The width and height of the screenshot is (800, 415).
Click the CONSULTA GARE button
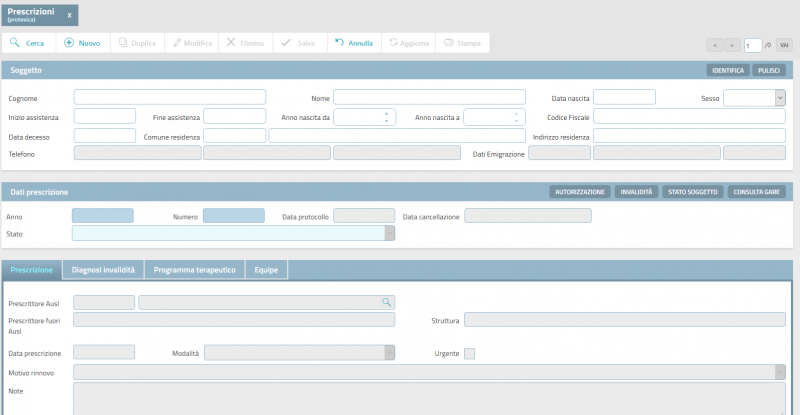click(x=756, y=191)
